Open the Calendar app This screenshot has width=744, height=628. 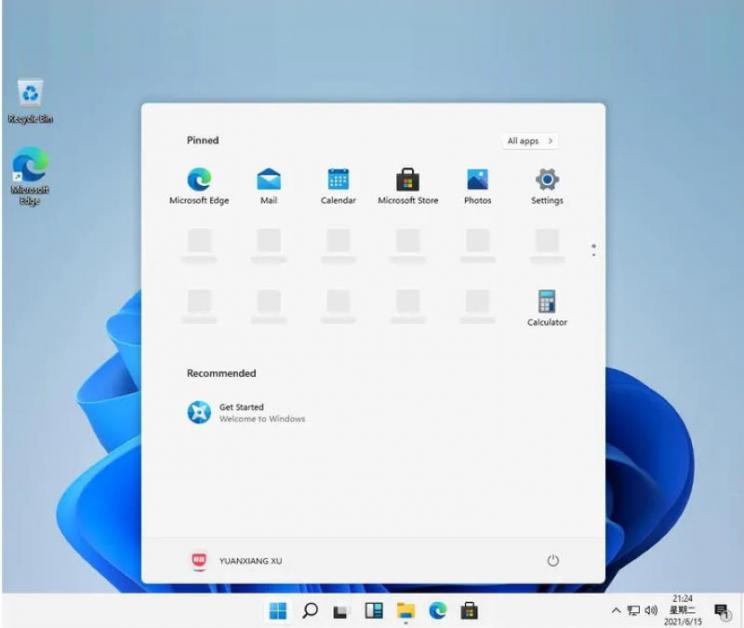coord(338,186)
